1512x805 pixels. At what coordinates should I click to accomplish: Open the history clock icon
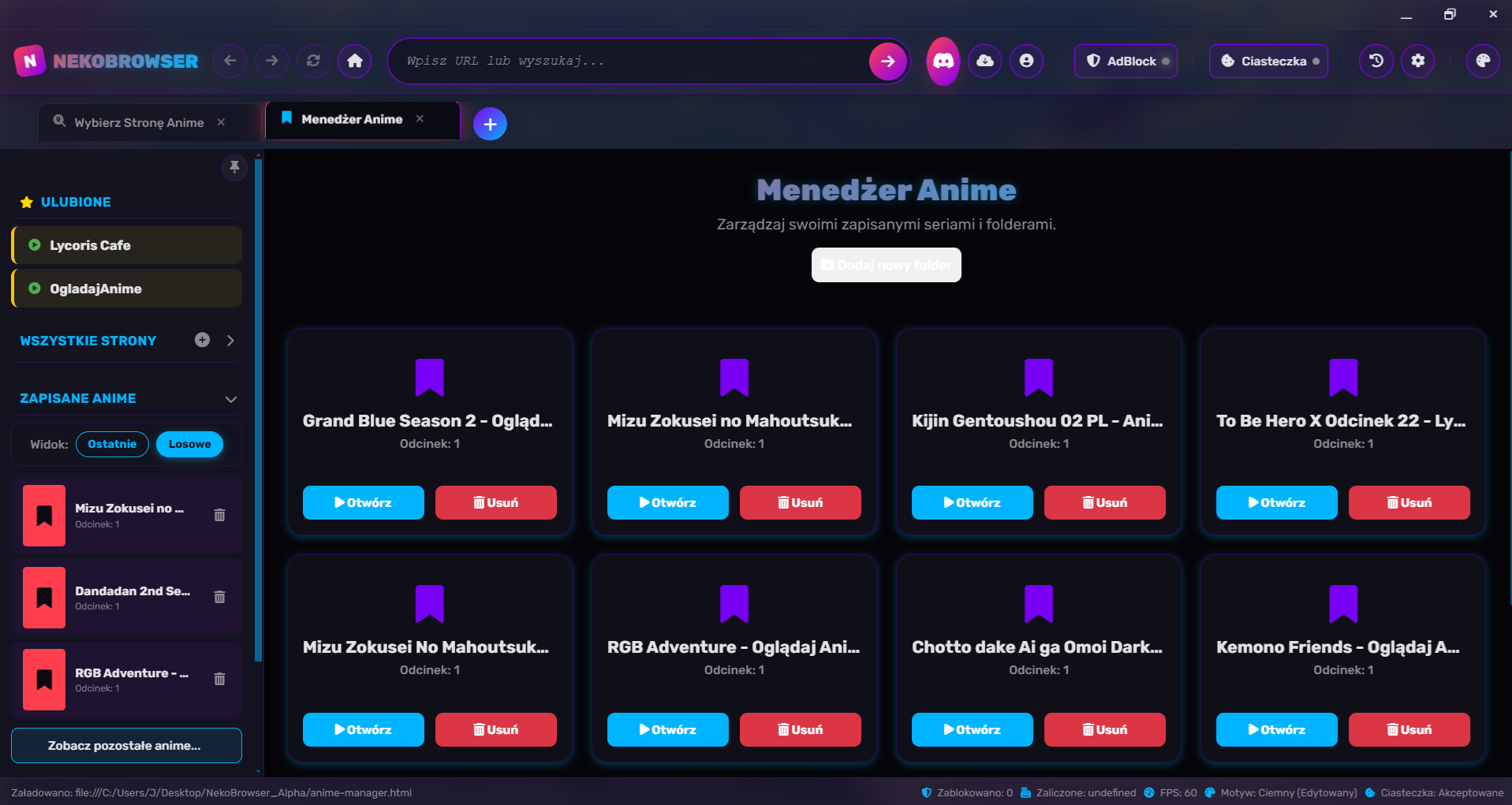(x=1376, y=61)
